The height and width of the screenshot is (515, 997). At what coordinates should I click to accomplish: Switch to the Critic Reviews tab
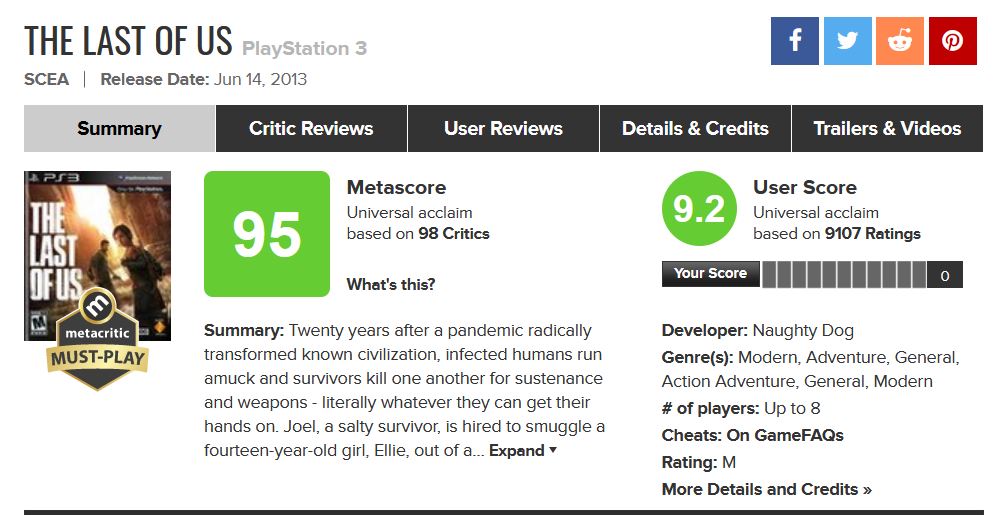point(311,129)
